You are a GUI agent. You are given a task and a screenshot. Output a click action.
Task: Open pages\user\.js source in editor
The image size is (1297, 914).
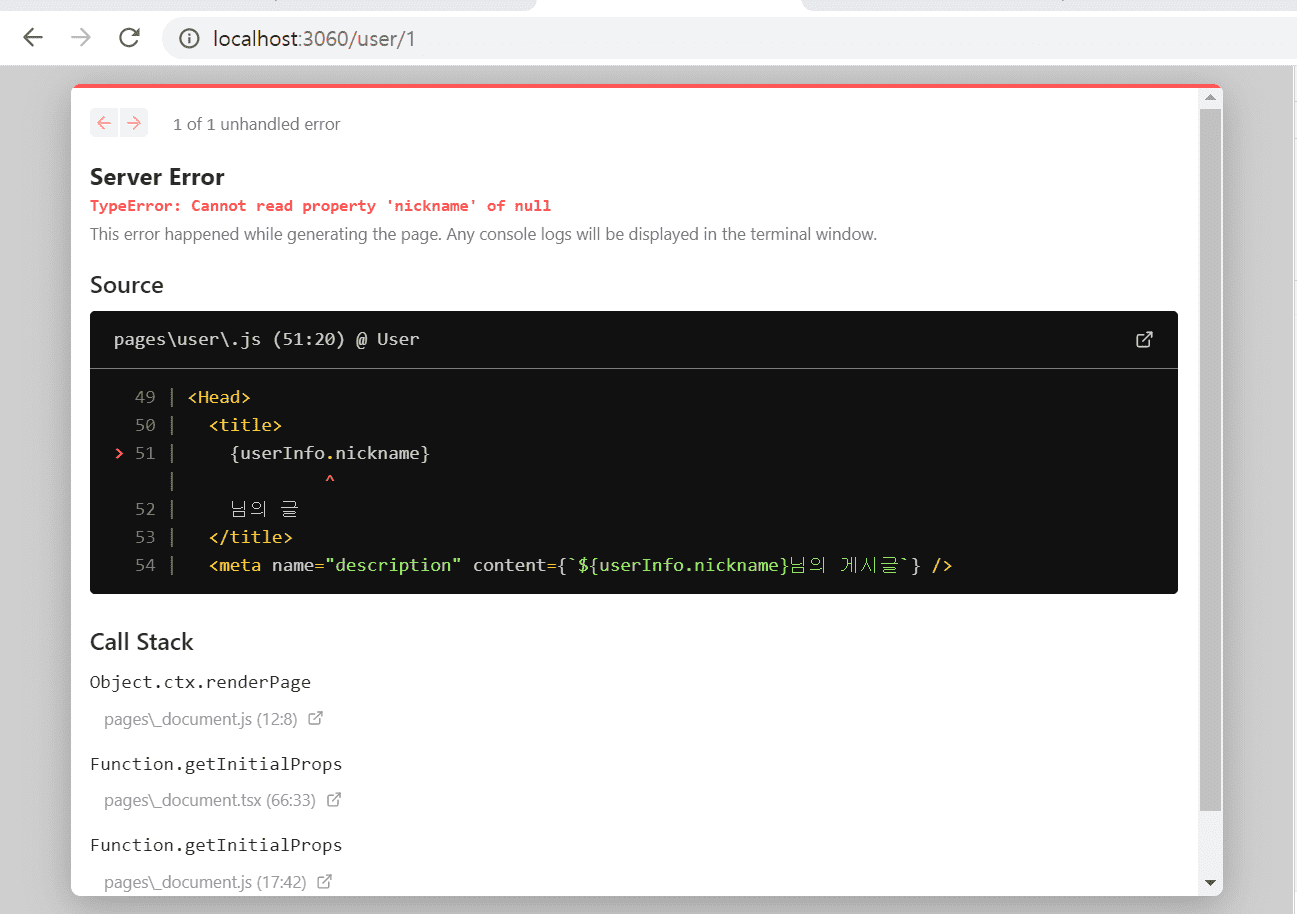point(1144,339)
